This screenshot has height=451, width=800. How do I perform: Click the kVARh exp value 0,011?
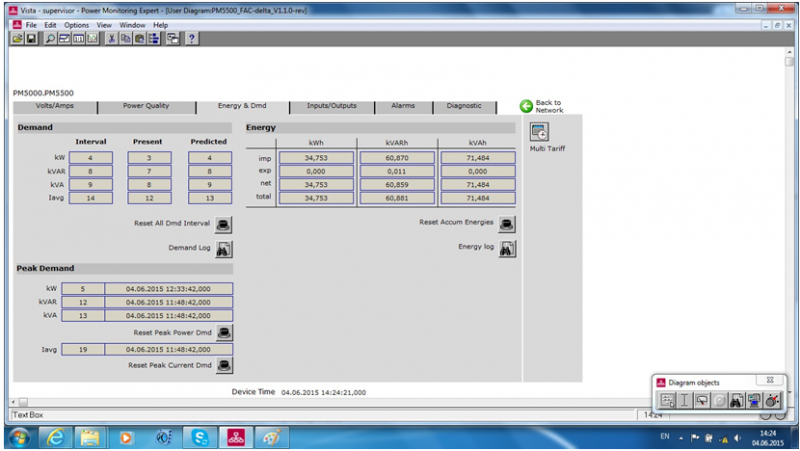click(x=397, y=171)
